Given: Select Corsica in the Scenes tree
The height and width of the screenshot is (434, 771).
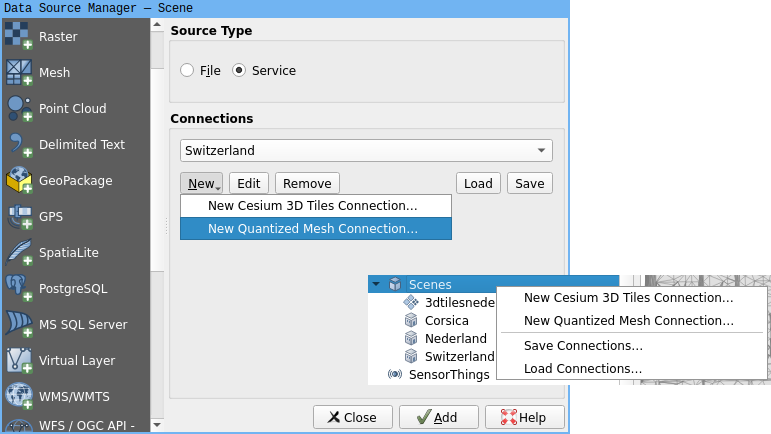Looking at the screenshot, I should coord(446,321).
